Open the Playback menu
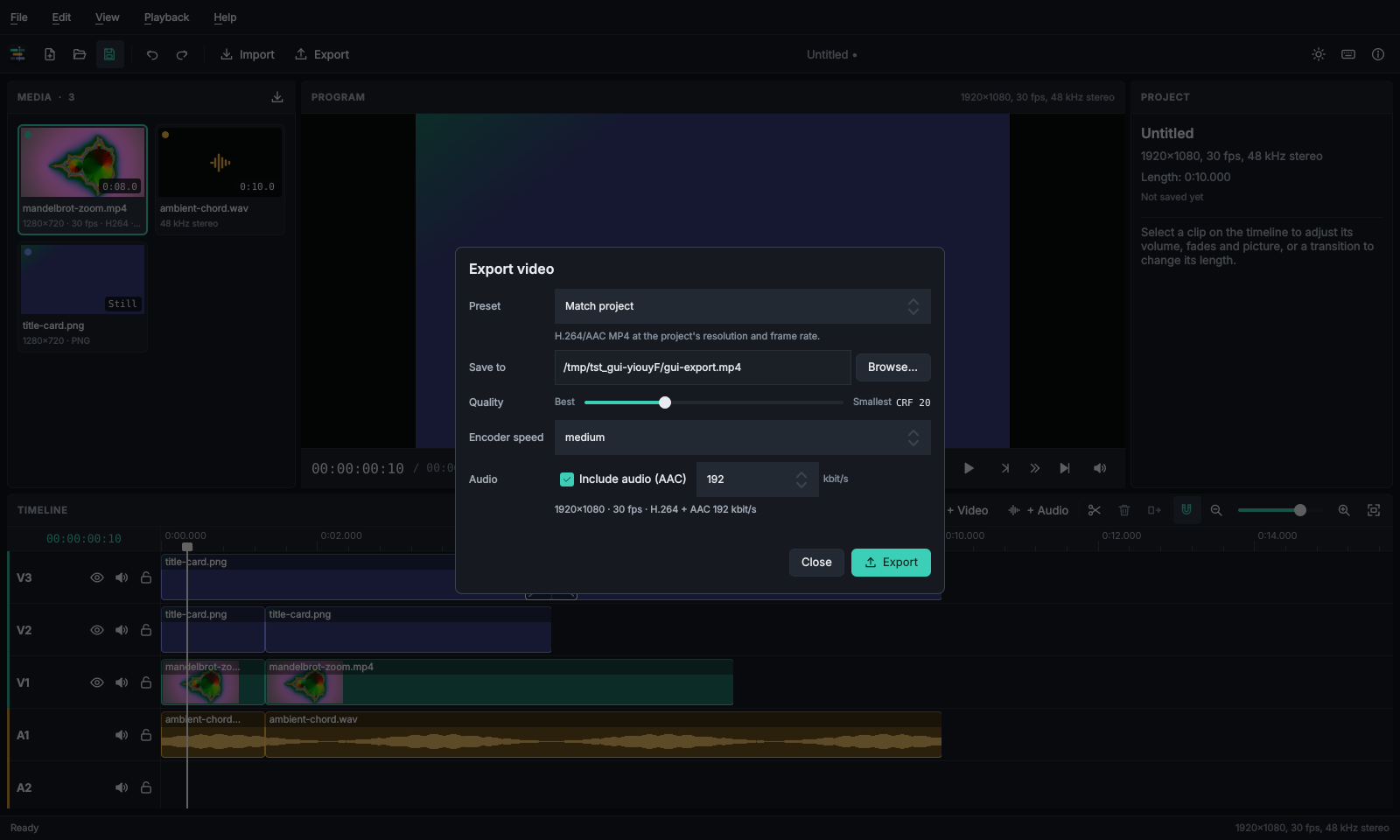Image resolution: width=1400 pixels, height=840 pixels. (x=166, y=17)
